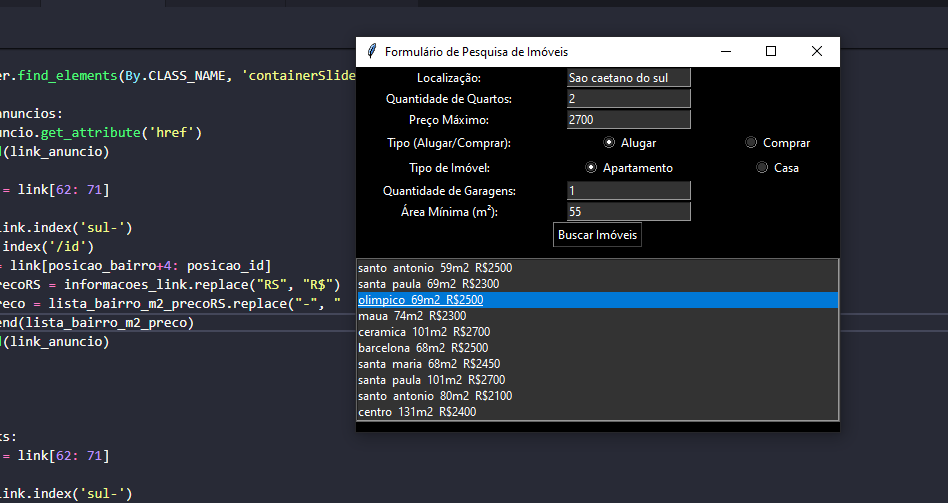
Task: Click the 'Preço Máximo:' label
Action: click(449, 120)
